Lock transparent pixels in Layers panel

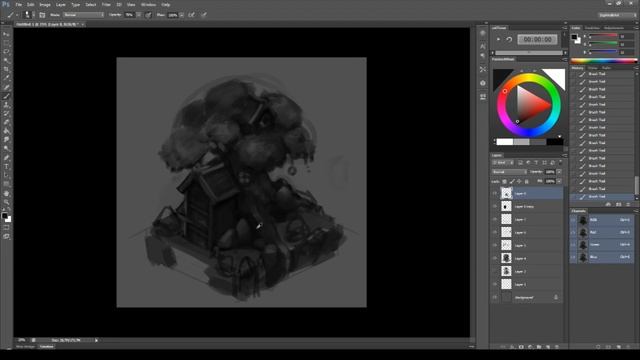pos(504,181)
